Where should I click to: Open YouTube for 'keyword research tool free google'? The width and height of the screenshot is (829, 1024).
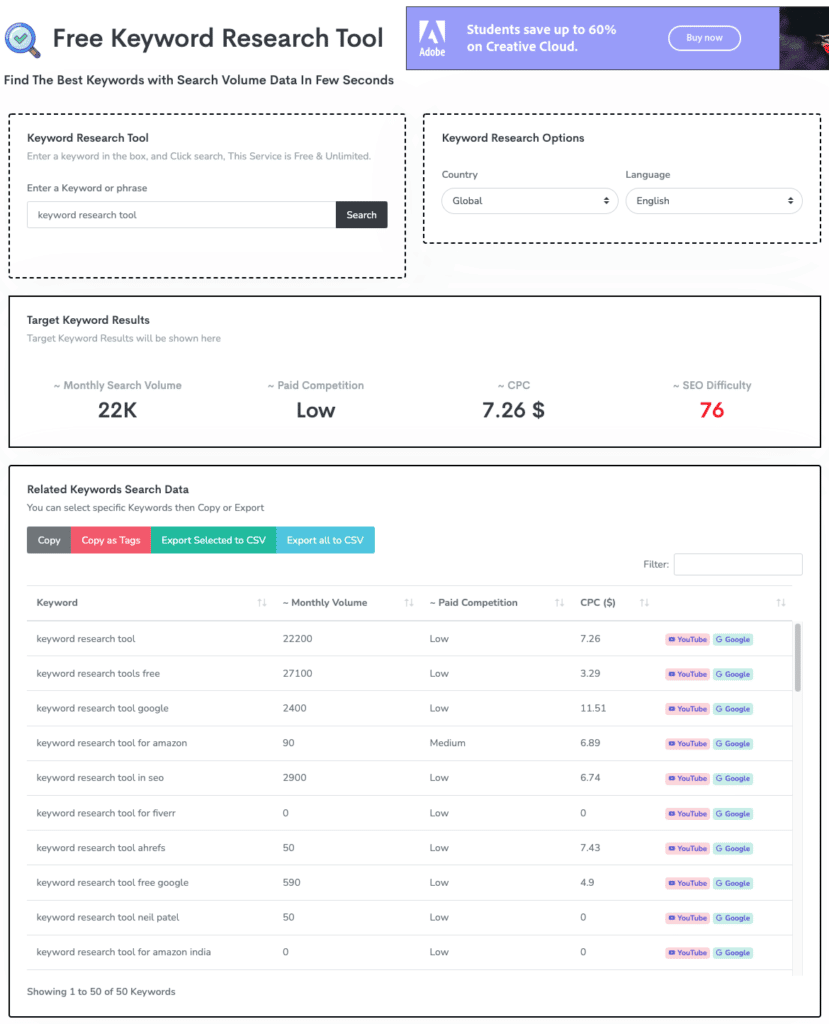tap(687, 883)
